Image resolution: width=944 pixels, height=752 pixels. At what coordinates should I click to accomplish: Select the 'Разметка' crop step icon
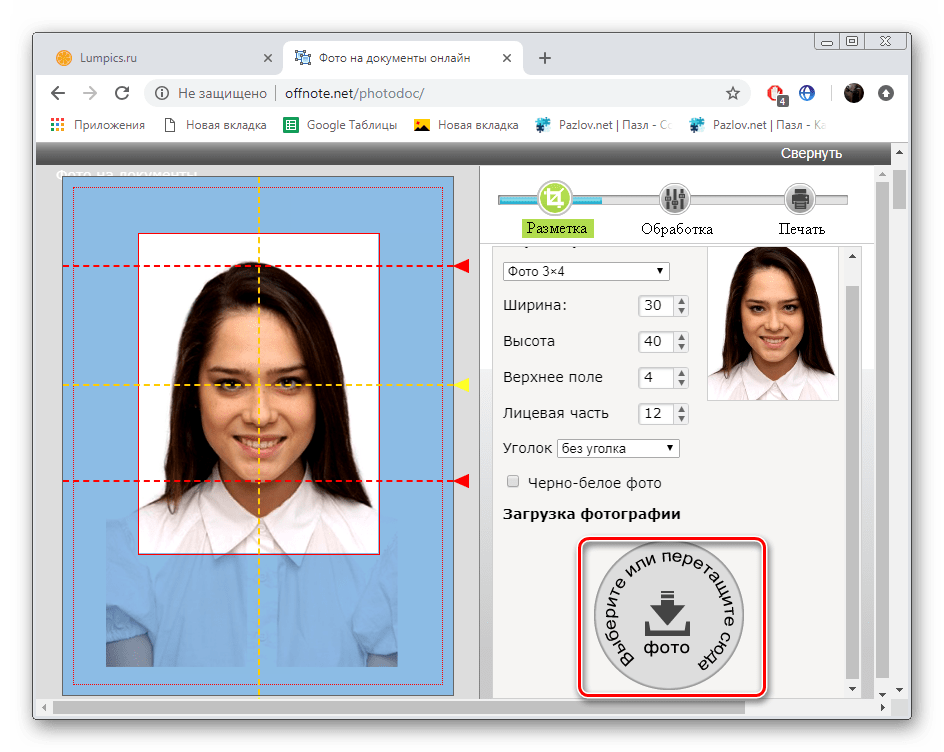554,197
